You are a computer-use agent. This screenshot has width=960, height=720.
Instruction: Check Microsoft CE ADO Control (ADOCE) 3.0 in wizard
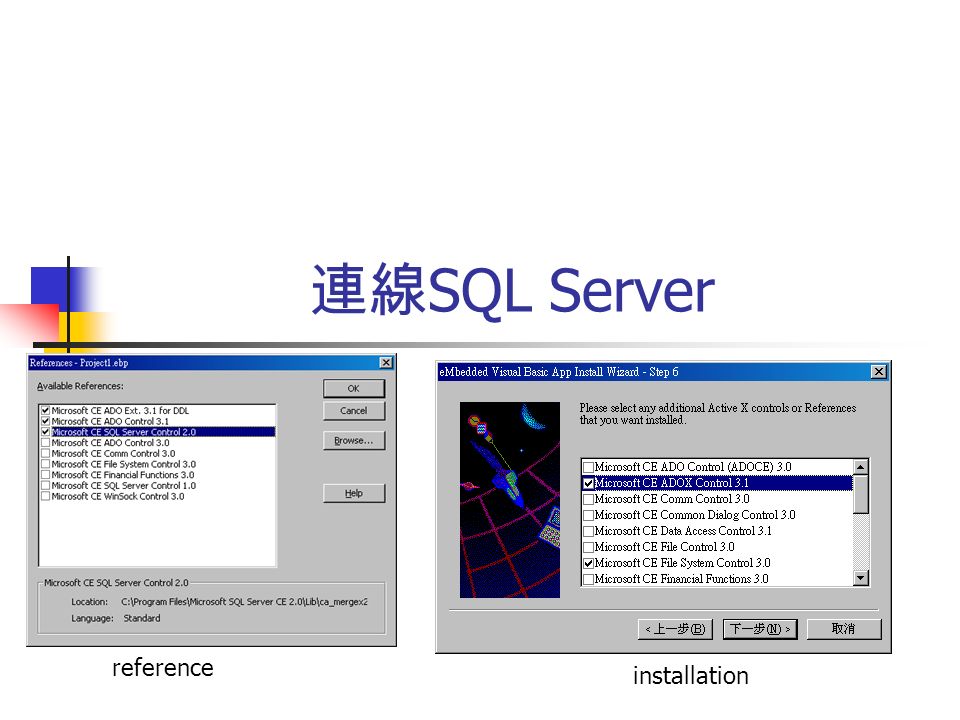(588, 467)
